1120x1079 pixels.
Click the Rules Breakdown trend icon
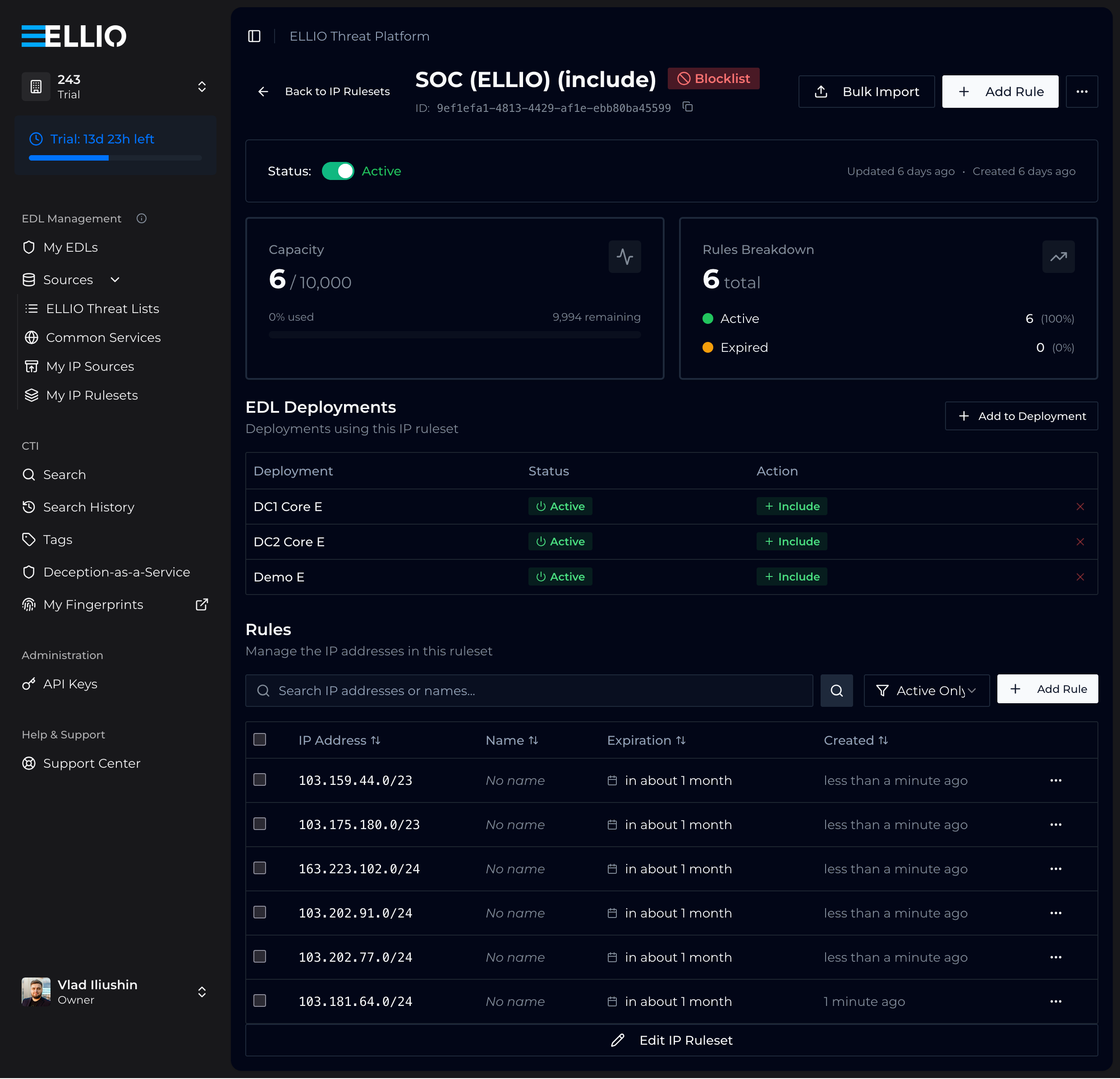[x=1058, y=257]
